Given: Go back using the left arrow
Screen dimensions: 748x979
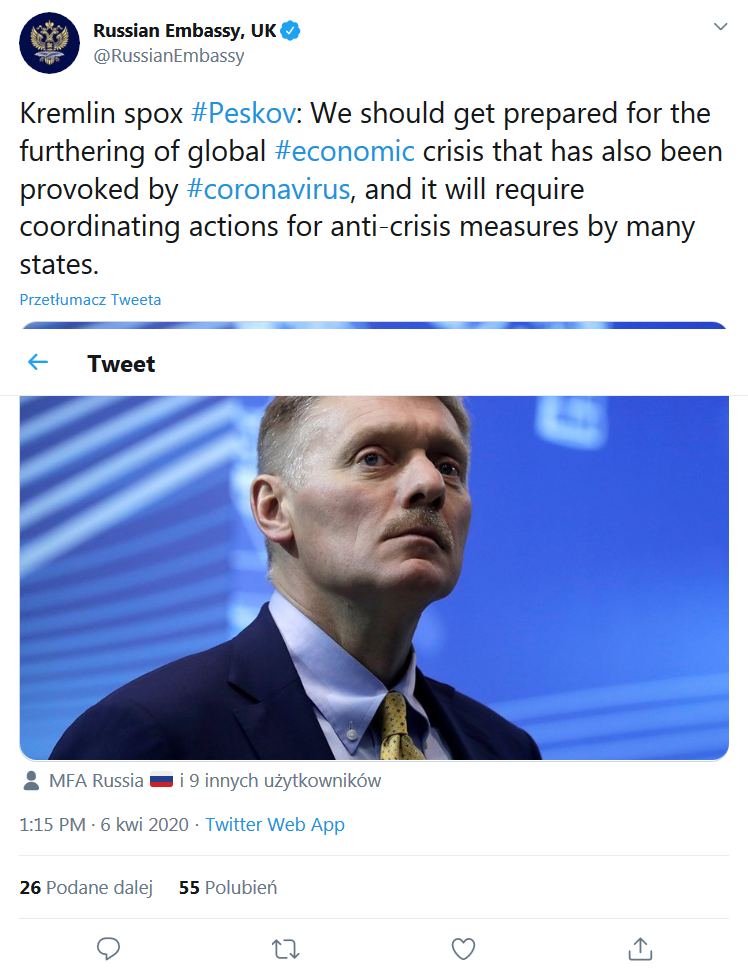Looking at the screenshot, I should click(38, 362).
